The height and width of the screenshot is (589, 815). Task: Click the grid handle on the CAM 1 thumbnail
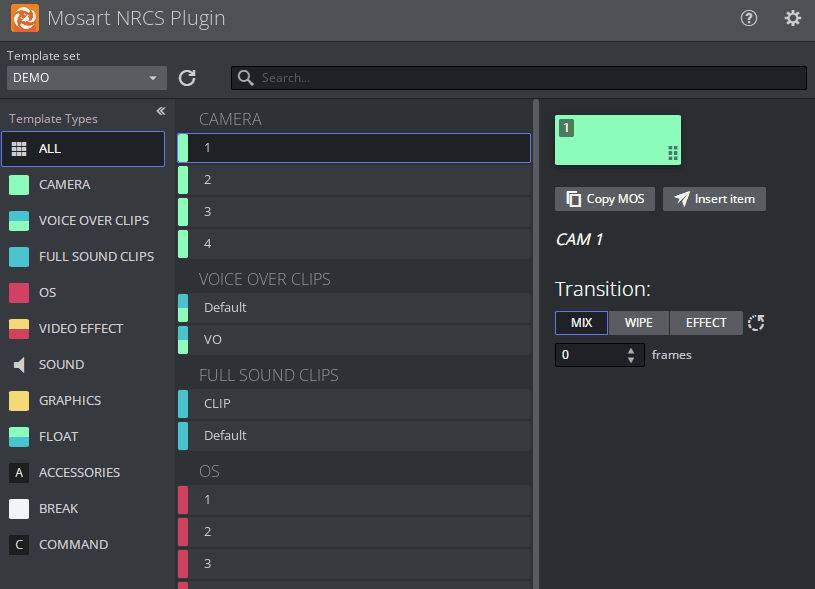click(673, 153)
